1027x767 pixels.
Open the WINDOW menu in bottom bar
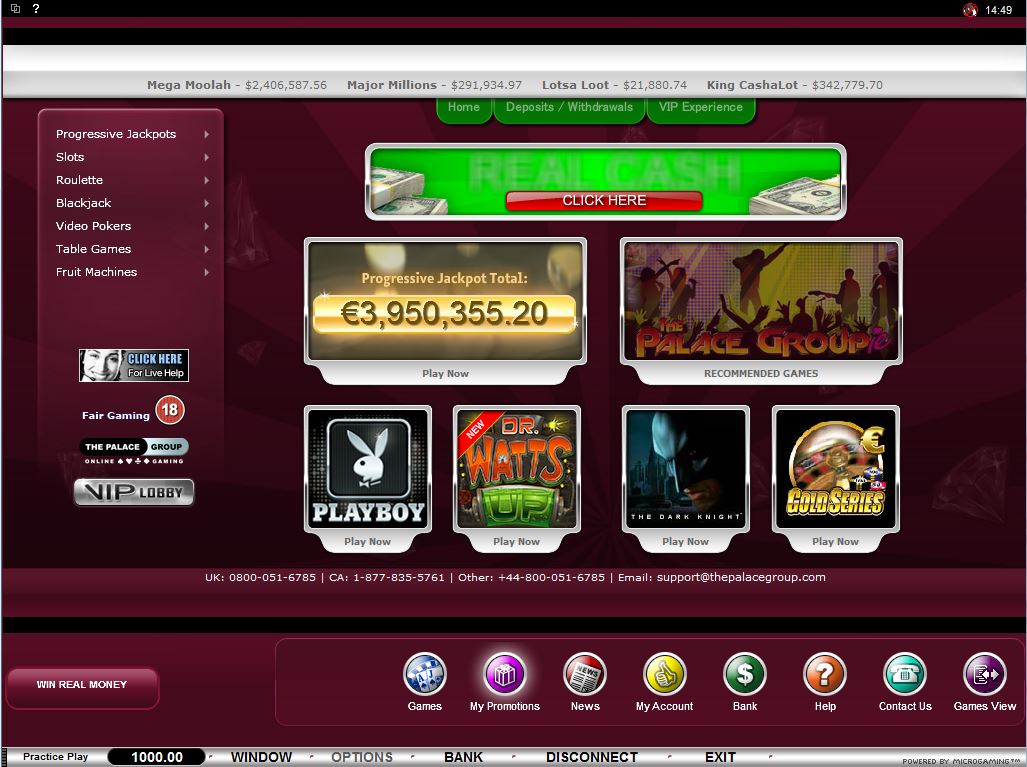click(x=261, y=757)
